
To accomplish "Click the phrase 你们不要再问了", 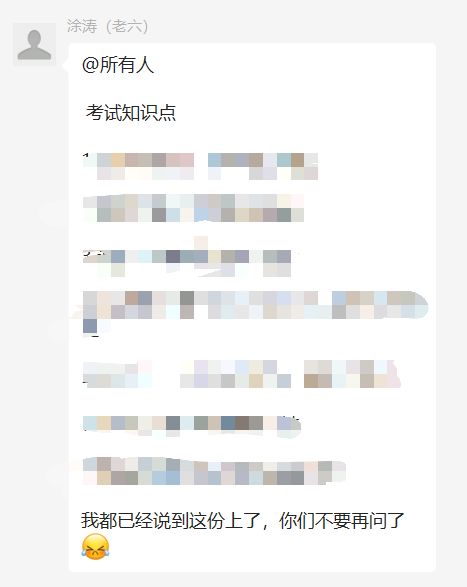I will [341, 520].
